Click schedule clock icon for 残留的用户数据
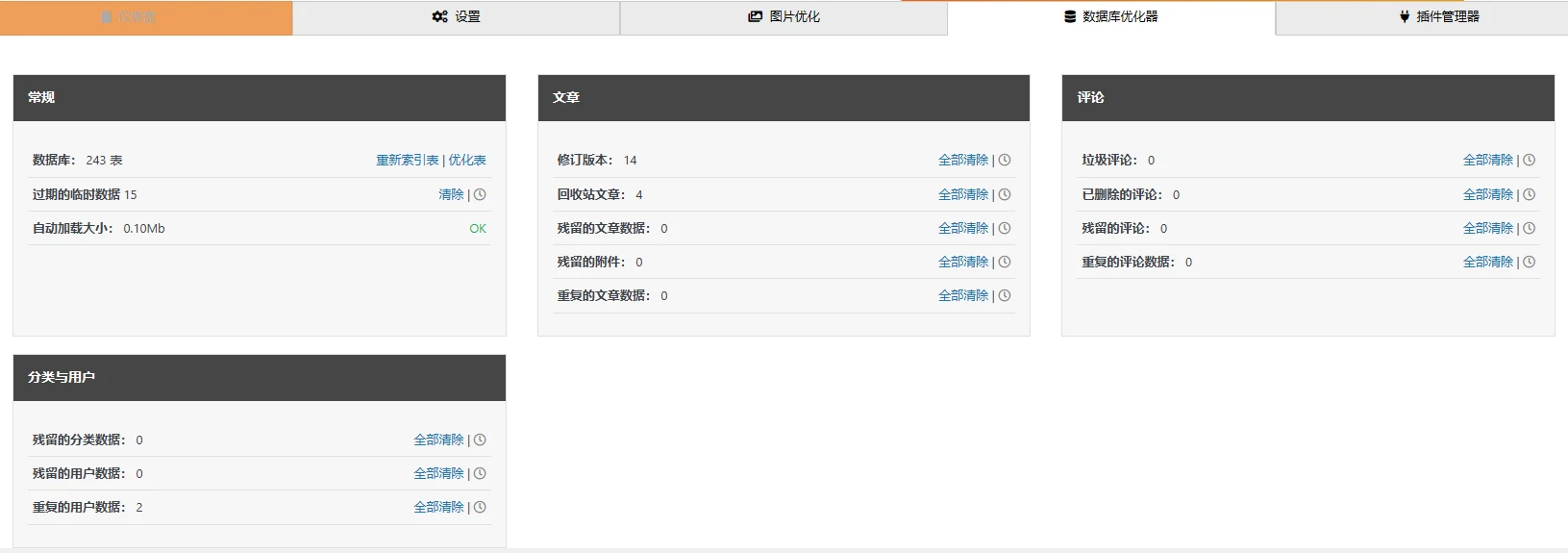1568x553 pixels. point(480,473)
